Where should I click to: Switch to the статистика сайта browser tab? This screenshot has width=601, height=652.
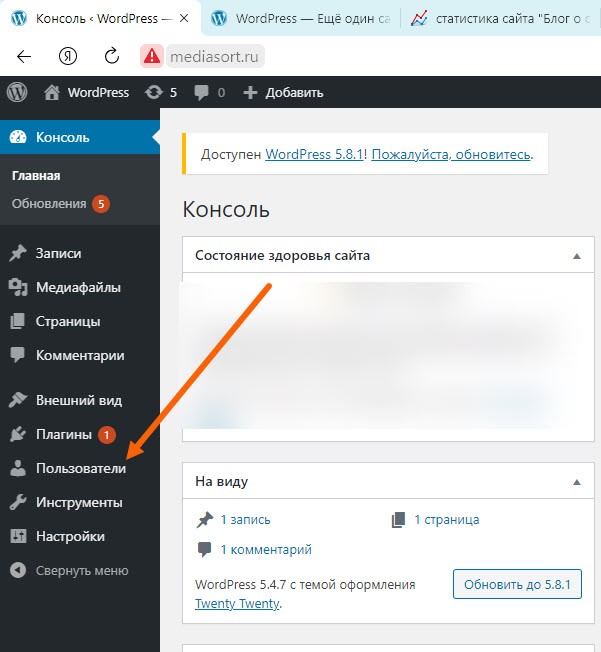click(500, 18)
